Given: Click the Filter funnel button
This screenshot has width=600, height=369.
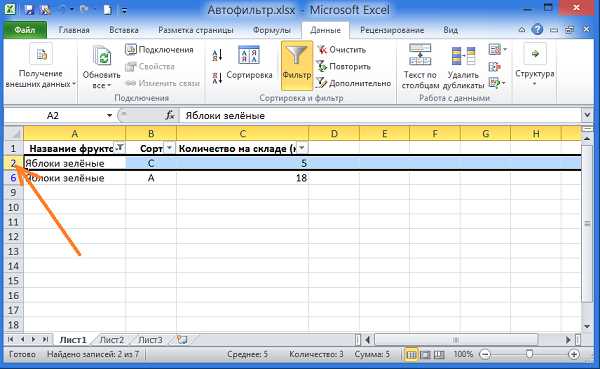Looking at the screenshot, I should (x=297, y=65).
